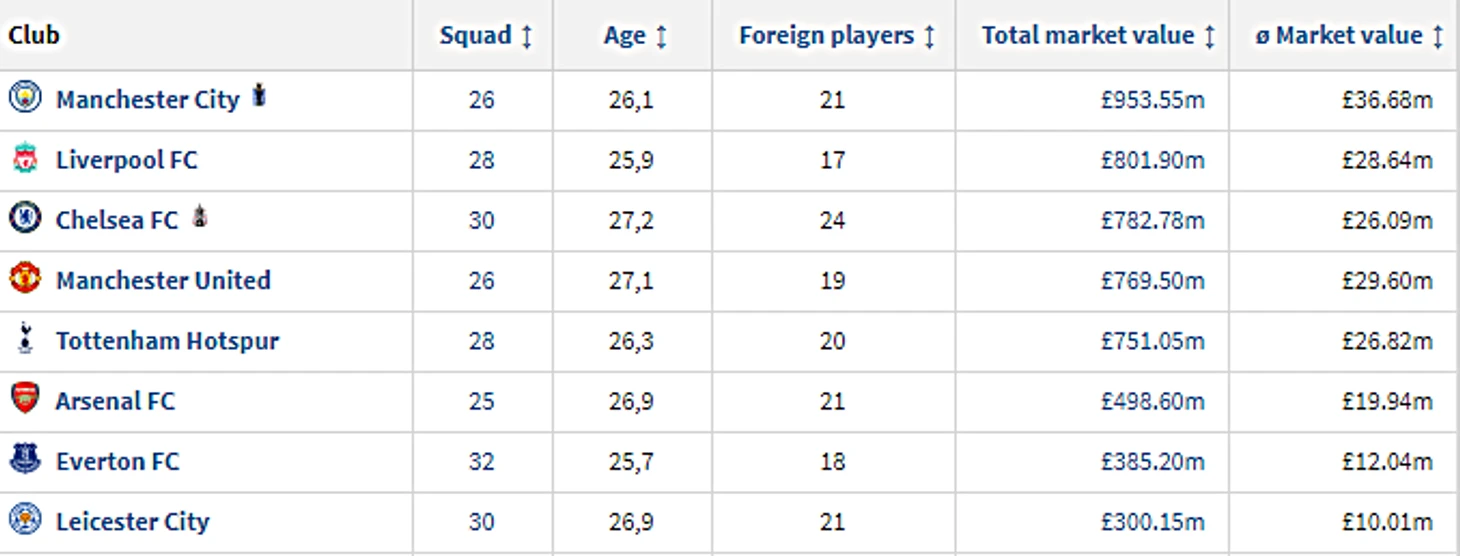
Task: Click the Arsenal FC club crest
Action: tap(25, 399)
